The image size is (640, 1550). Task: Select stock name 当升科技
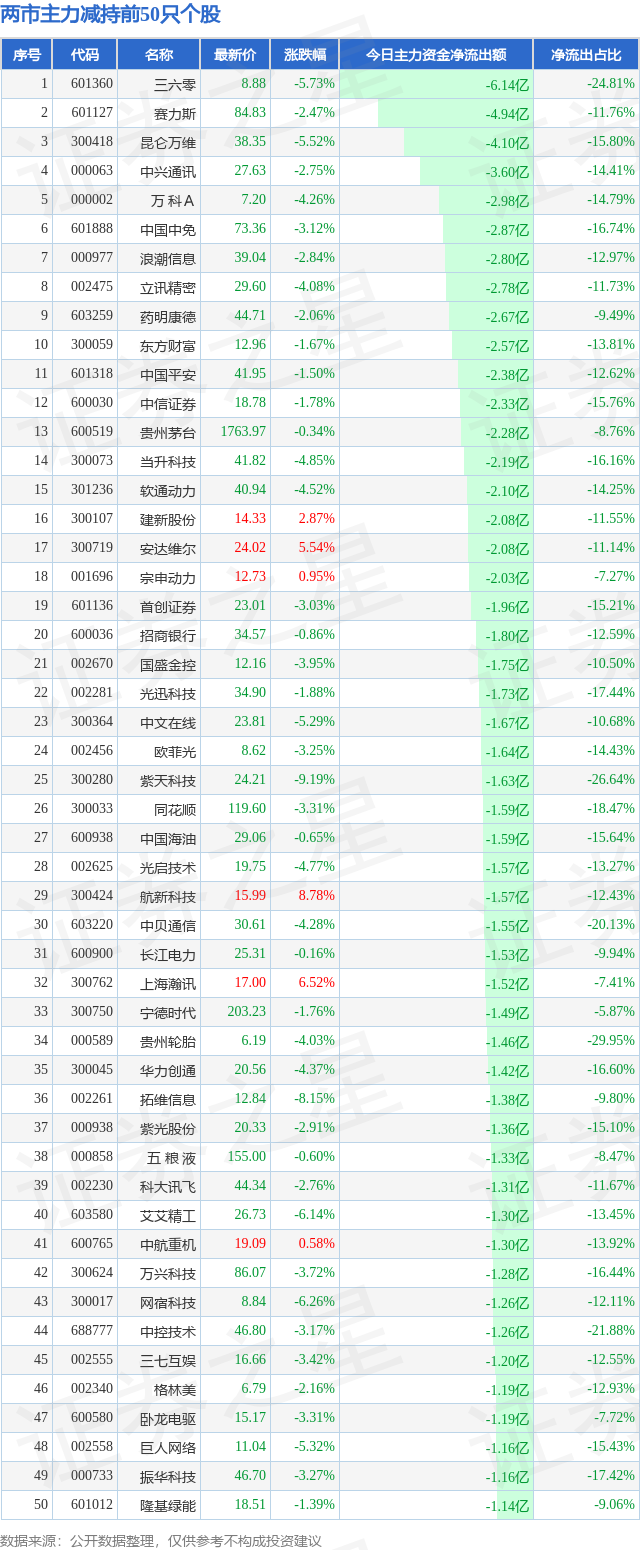[x=168, y=461]
